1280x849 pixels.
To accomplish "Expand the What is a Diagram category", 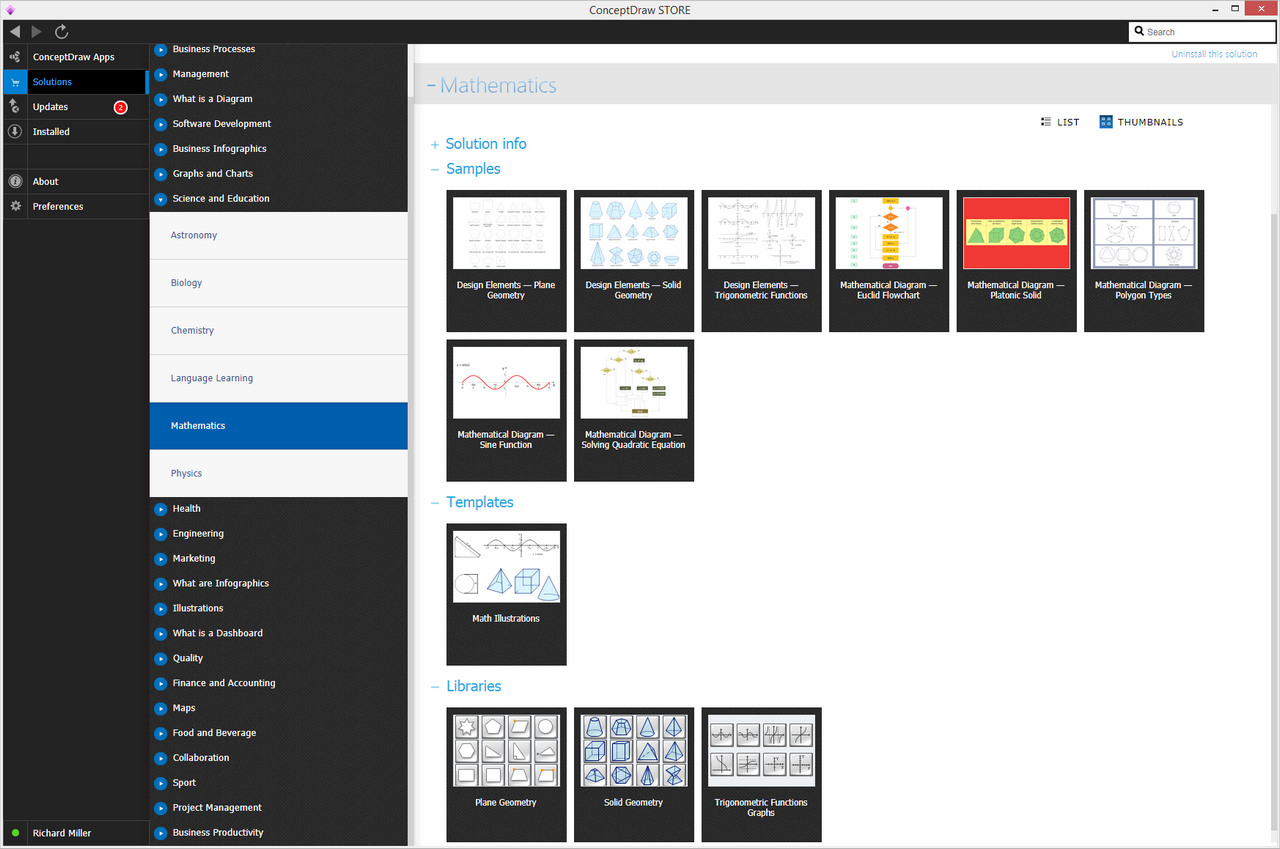I will (x=161, y=99).
